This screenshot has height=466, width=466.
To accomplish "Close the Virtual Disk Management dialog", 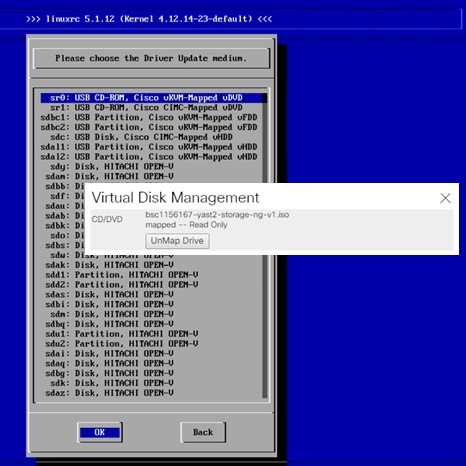I will [445, 198].
